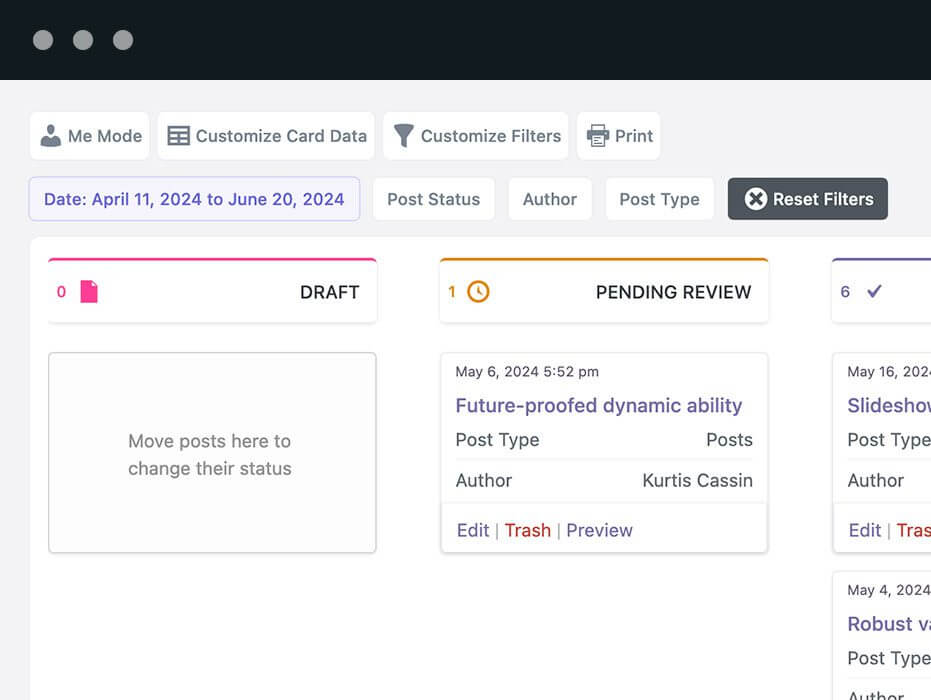Click the orange Pending Review clock icon
Screen dimensions: 931x700
pos(478,292)
